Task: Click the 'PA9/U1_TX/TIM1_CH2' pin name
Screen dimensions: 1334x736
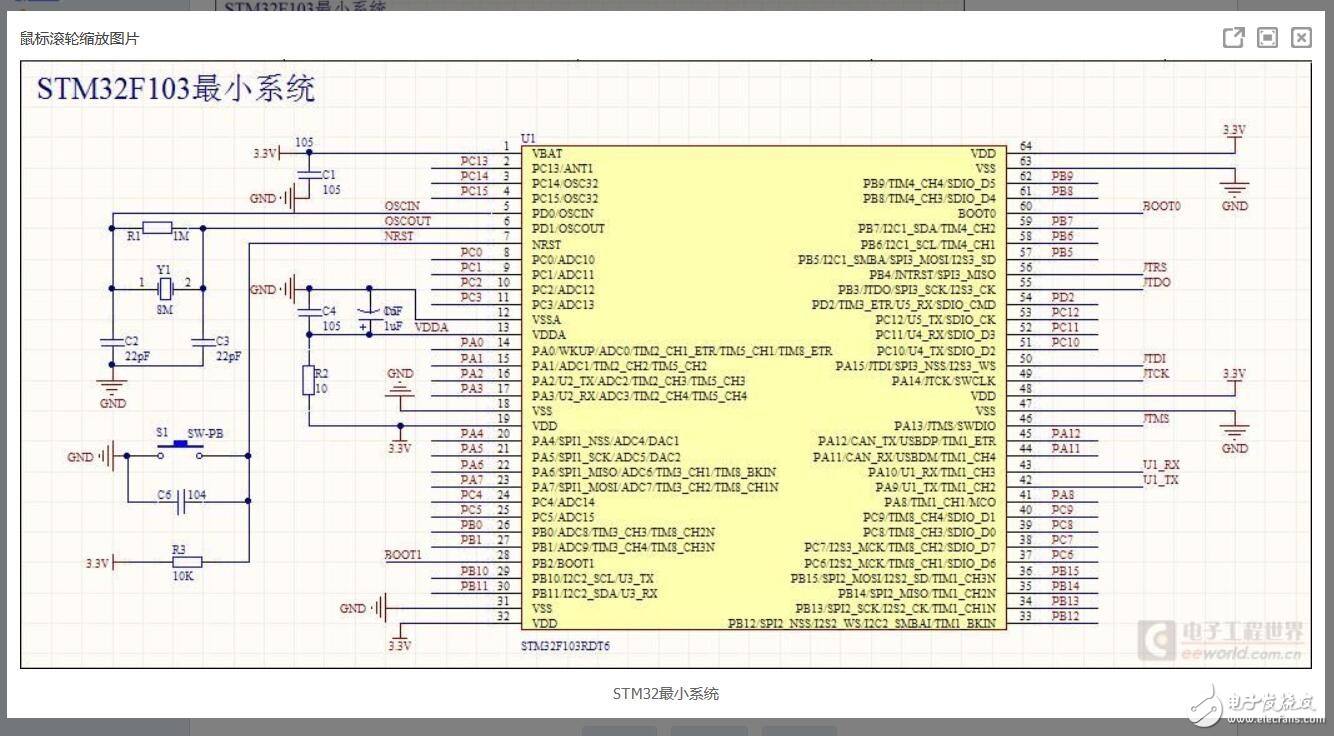Action: pyautogui.click(x=936, y=487)
